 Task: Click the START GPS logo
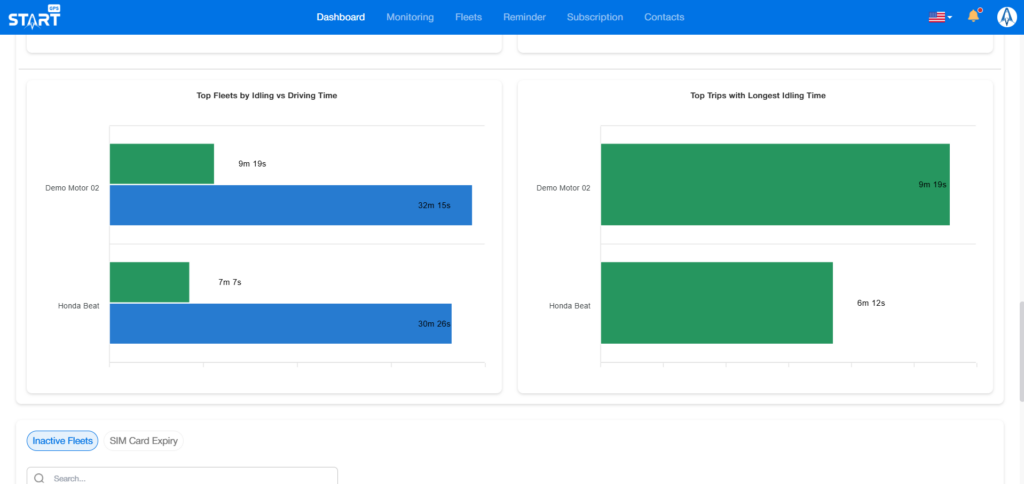[x=32, y=17]
